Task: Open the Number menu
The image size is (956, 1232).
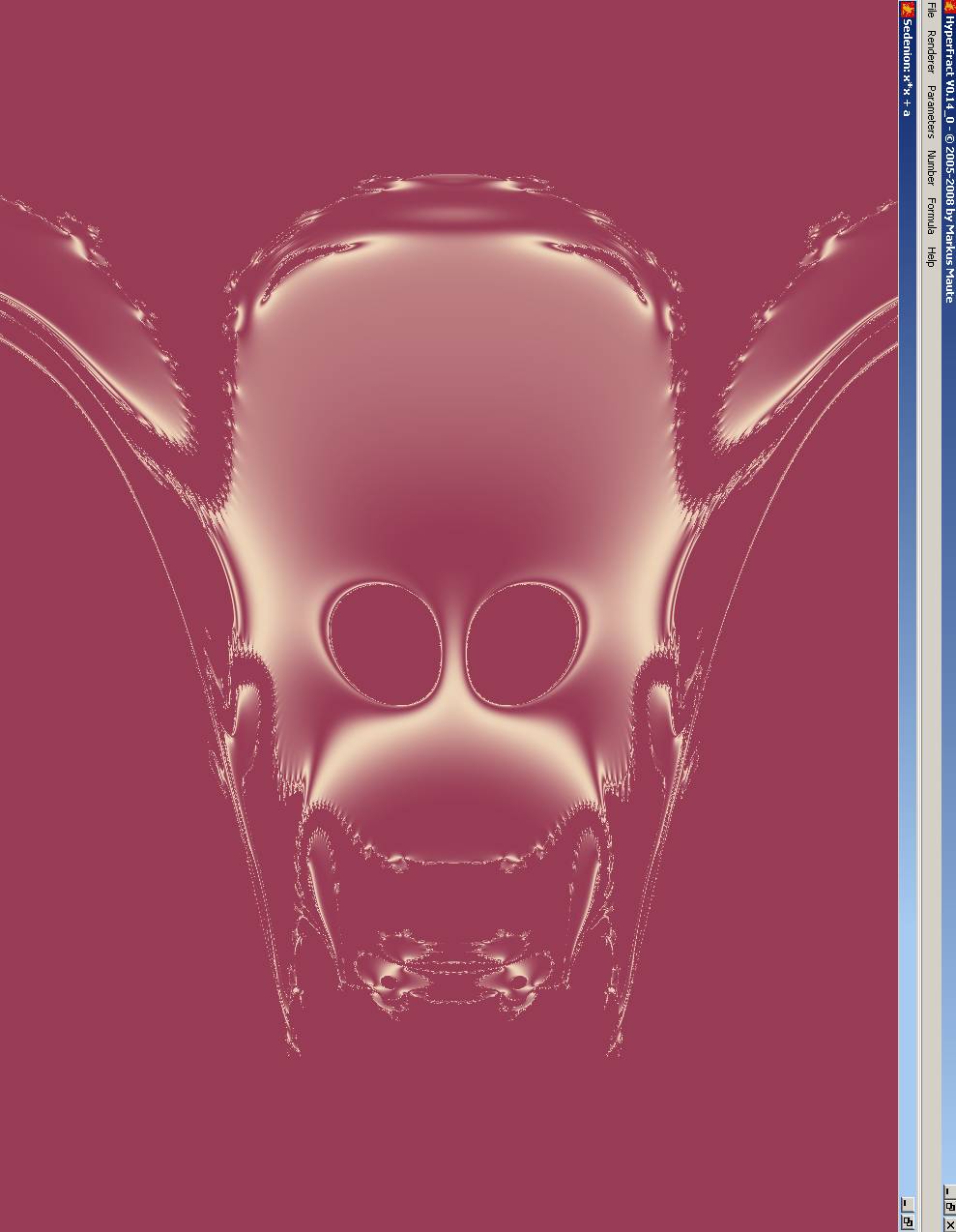Action: (931, 167)
